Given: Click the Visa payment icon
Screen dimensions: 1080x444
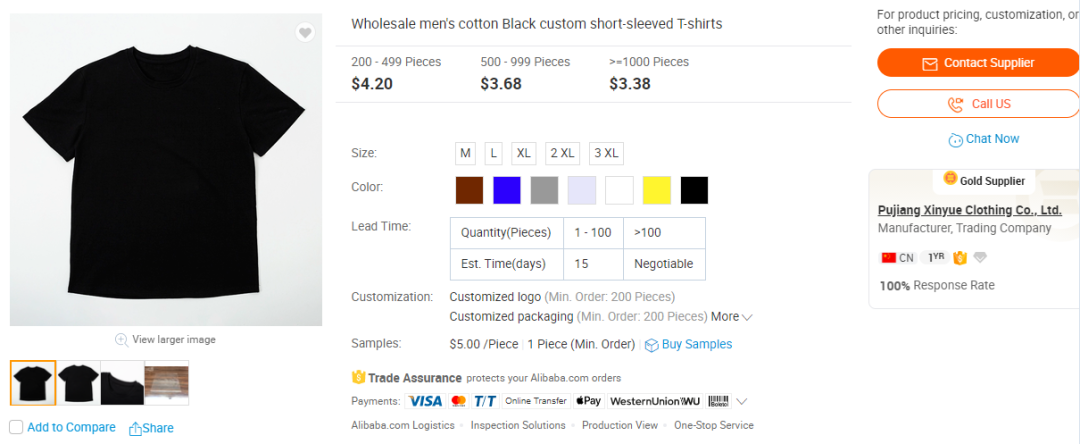Looking at the screenshot, I should (x=424, y=401).
